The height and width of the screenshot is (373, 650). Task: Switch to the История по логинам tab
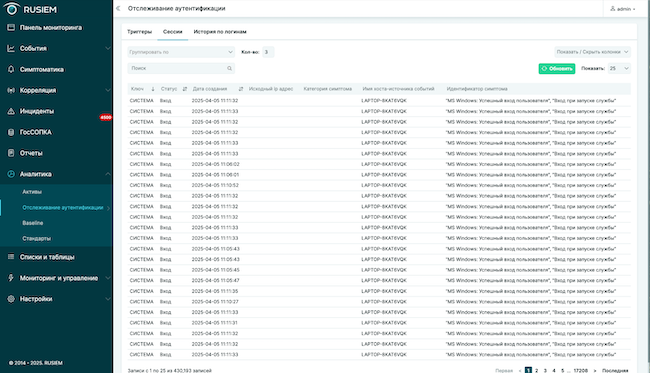click(x=220, y=31)
